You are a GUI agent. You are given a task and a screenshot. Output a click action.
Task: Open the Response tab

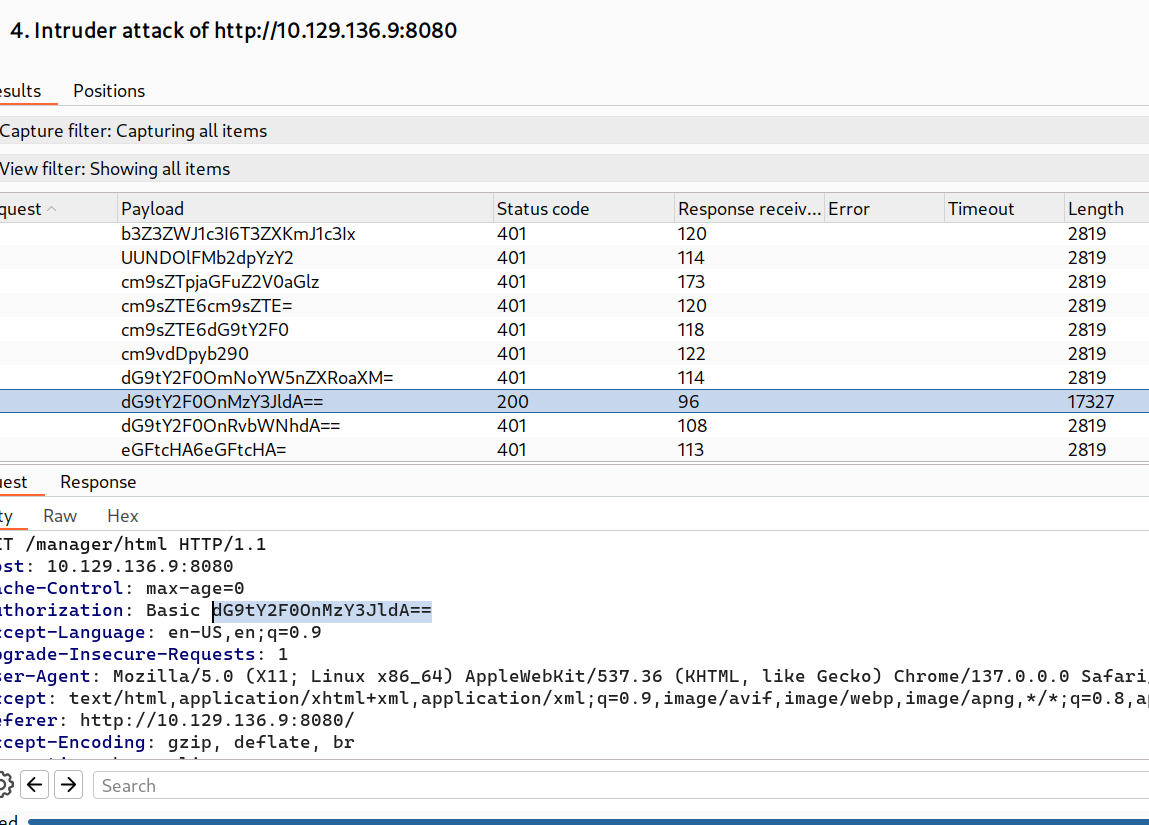click(98, 482)
